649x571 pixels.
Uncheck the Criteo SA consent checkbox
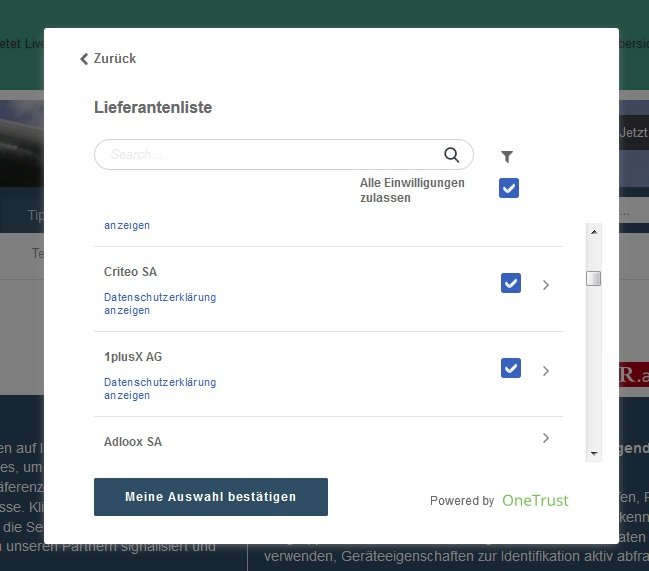click(511, 283)
